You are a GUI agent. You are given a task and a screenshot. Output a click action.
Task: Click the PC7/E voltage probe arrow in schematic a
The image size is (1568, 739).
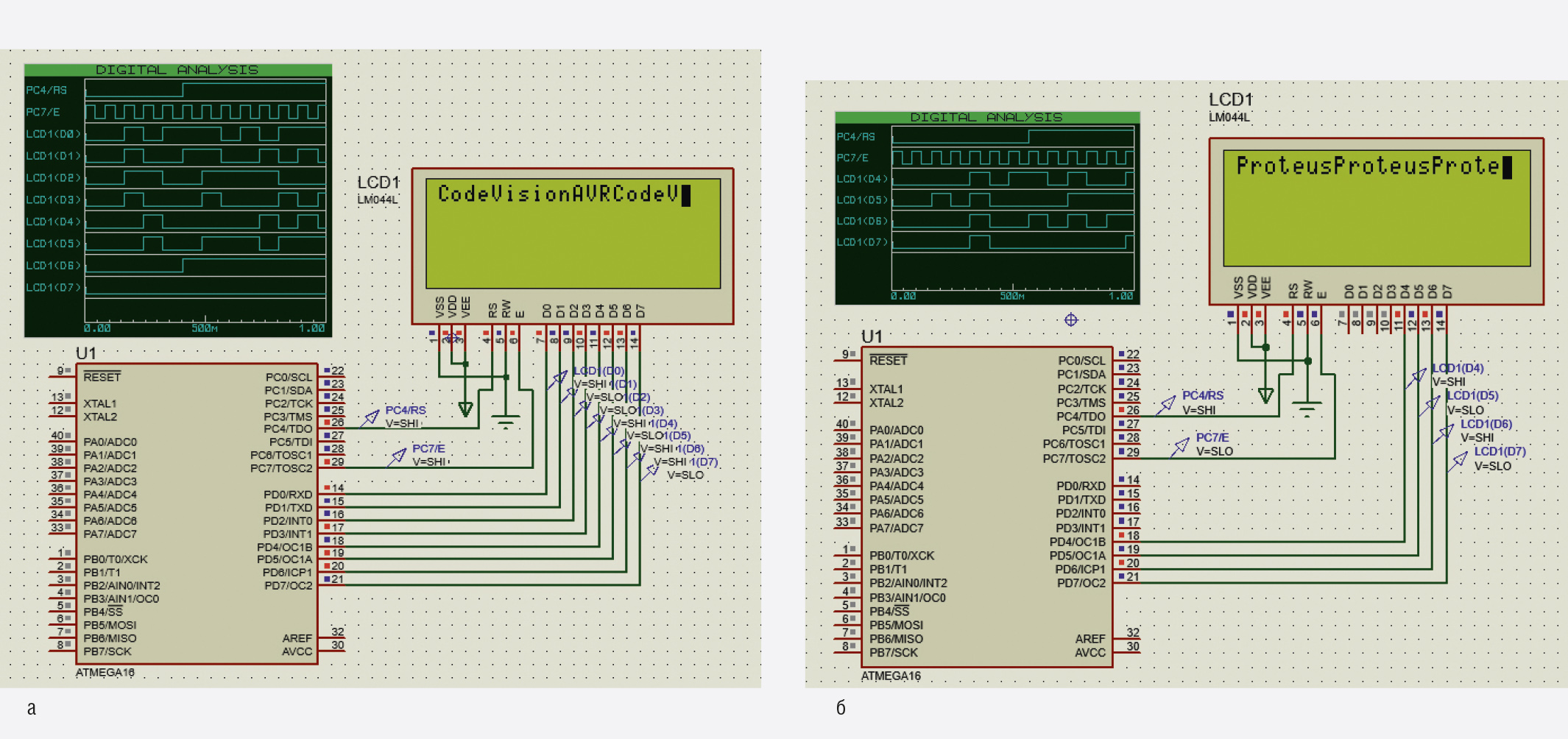[x=398, y=456]
